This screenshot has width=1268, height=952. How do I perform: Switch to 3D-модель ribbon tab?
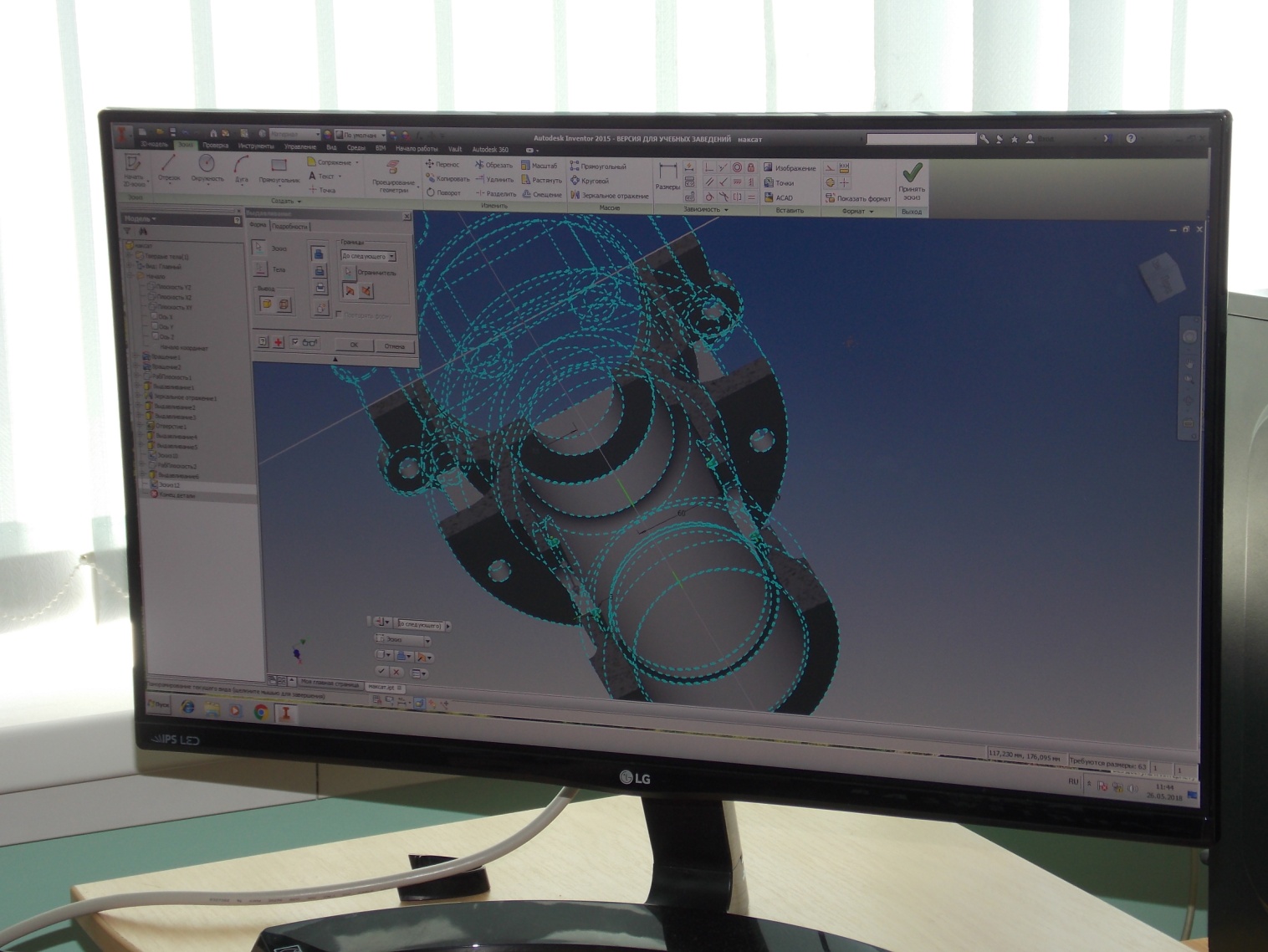154,145
